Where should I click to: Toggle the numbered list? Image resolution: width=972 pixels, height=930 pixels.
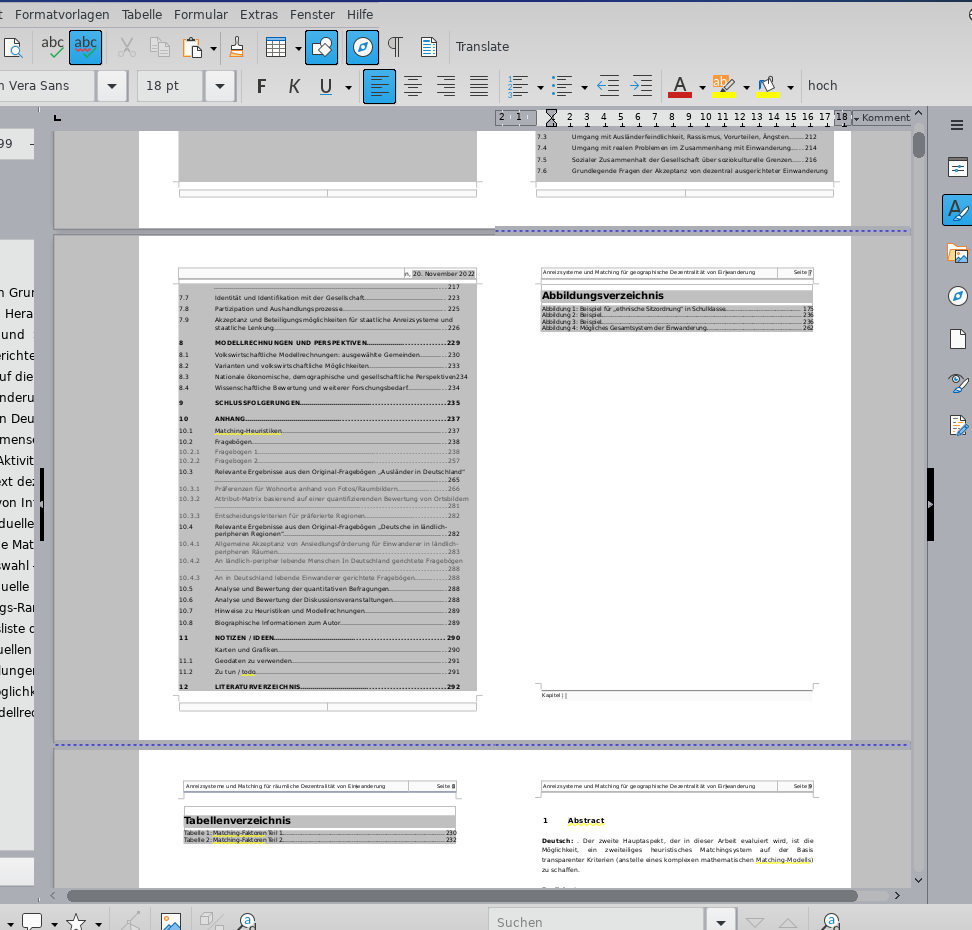coord(518,86)
